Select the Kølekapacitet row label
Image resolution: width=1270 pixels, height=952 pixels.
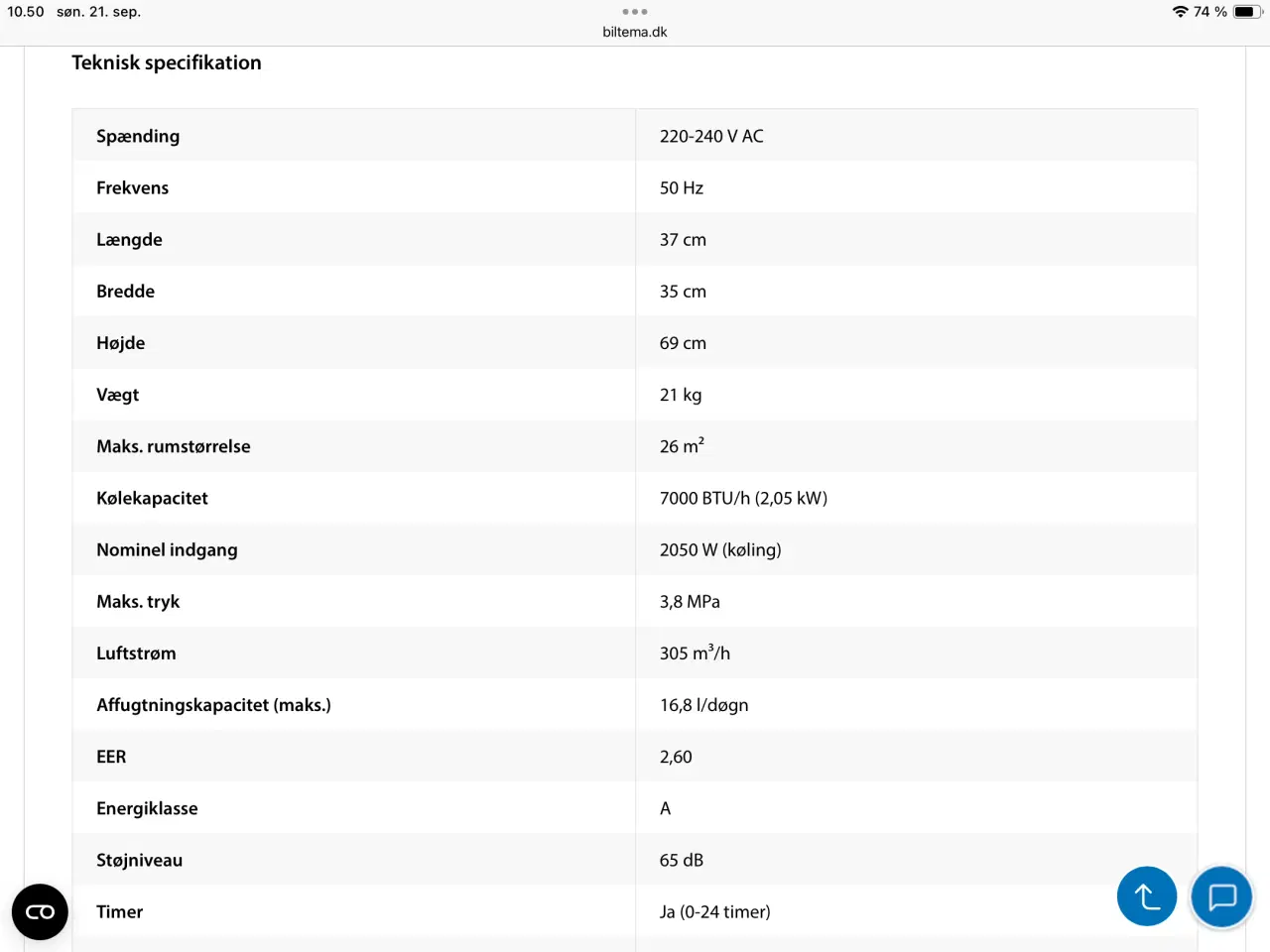point(152,498)
